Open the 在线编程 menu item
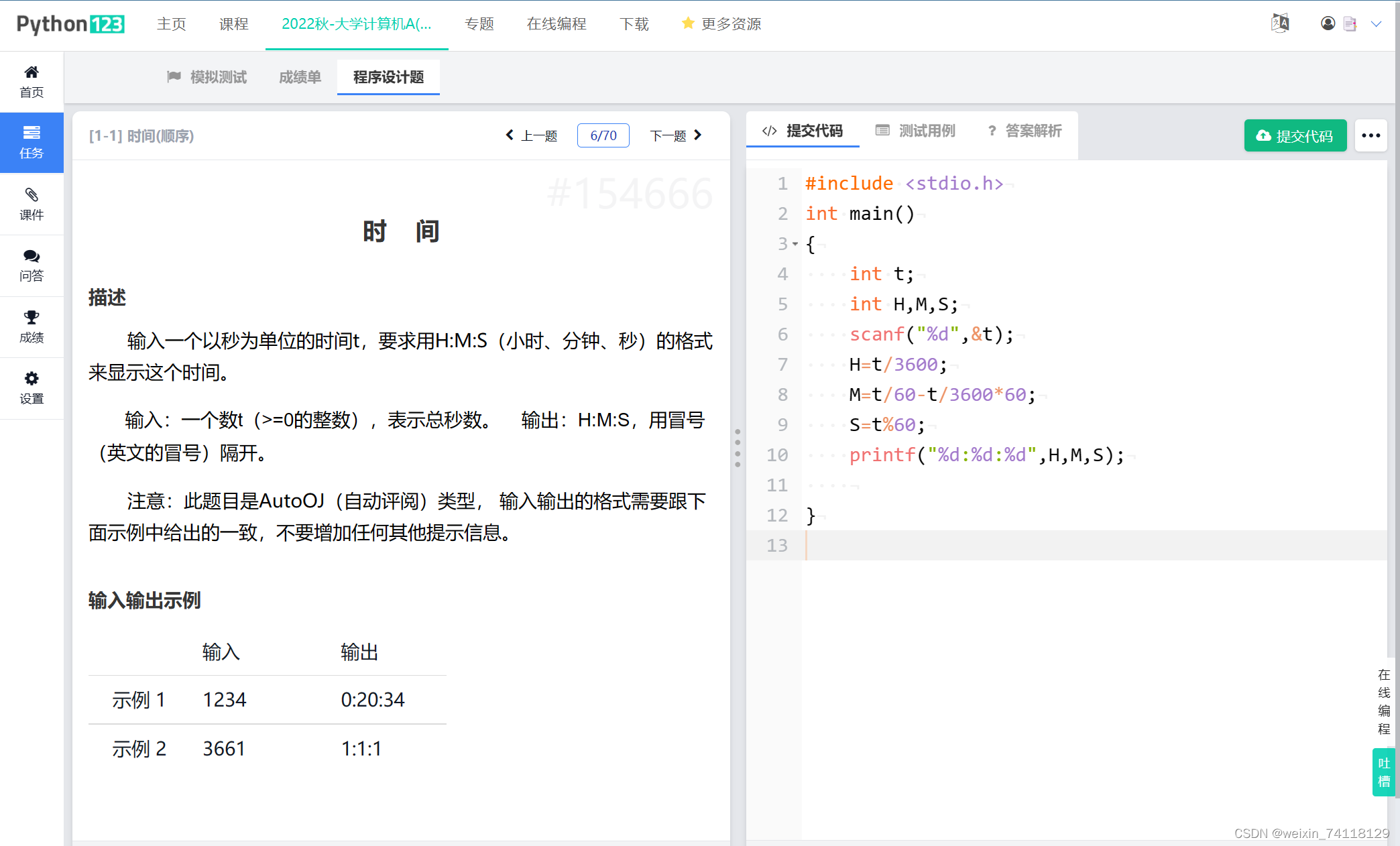 coord(557,23)
